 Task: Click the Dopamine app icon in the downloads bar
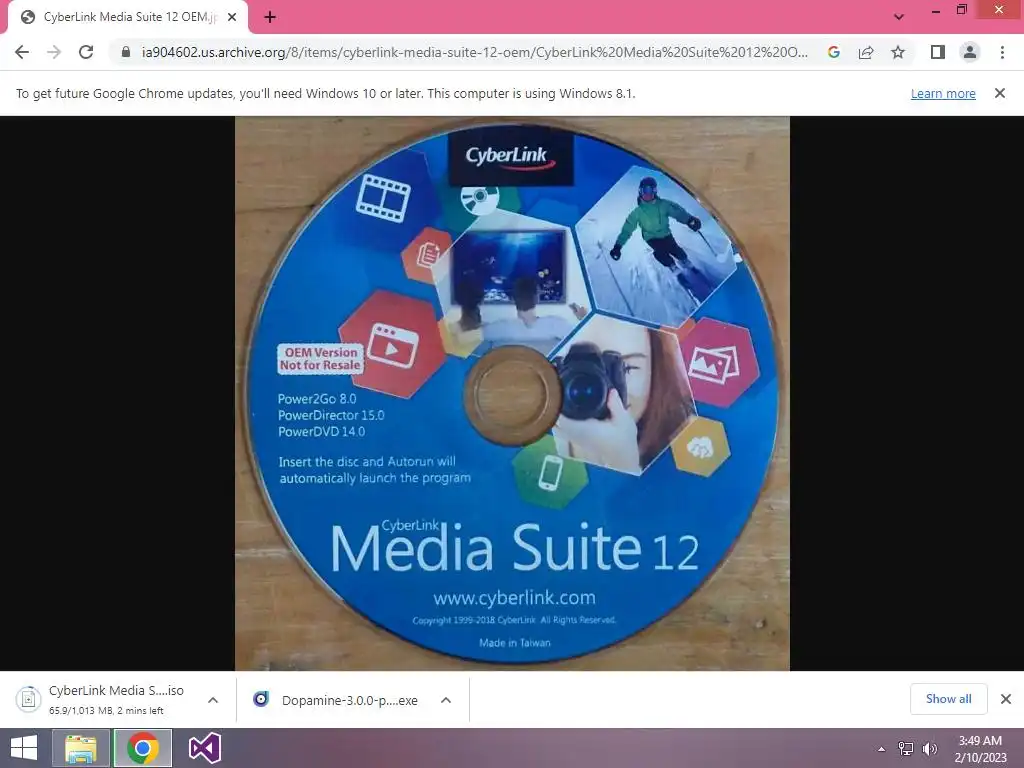pos(261,699)
